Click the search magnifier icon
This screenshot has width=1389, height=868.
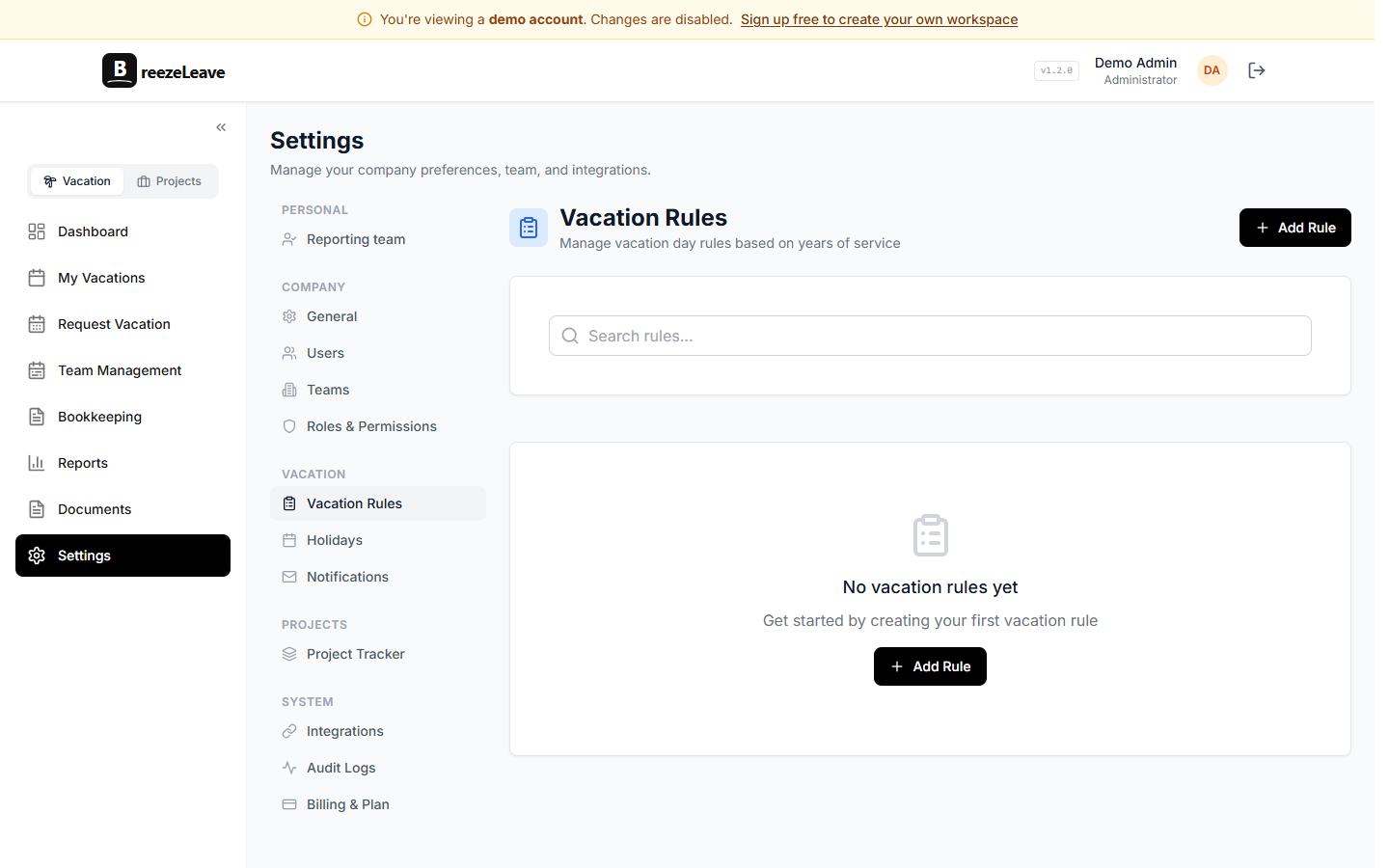(x=570, y=336)
